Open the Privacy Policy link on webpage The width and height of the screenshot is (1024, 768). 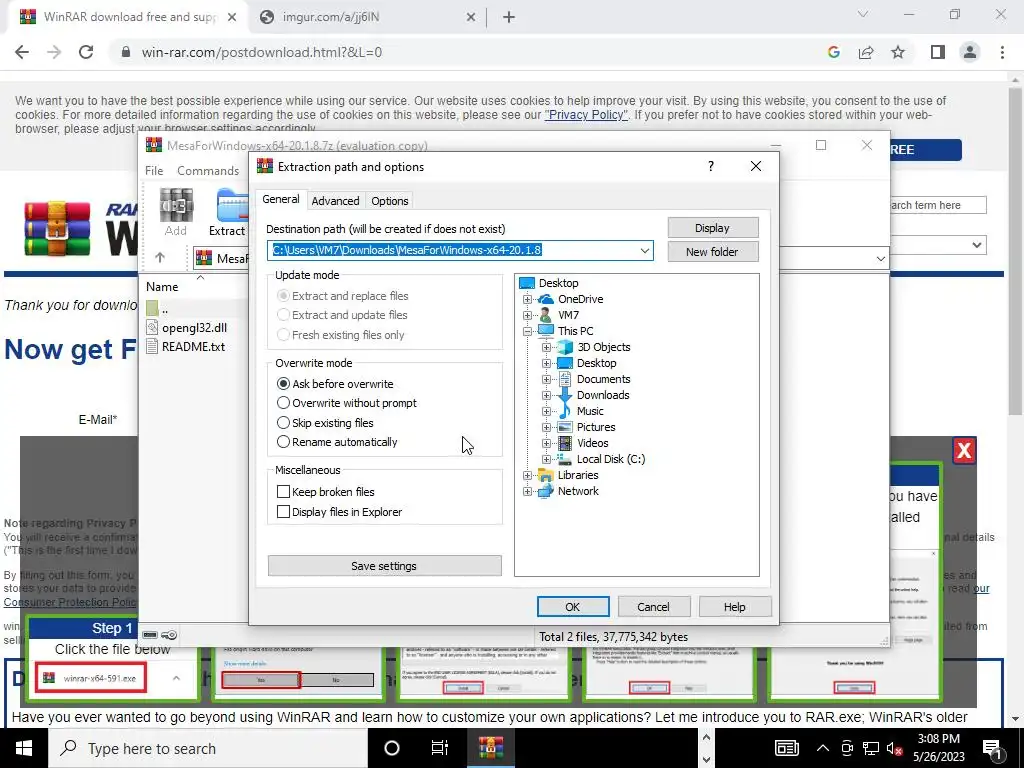coord(586,115)
